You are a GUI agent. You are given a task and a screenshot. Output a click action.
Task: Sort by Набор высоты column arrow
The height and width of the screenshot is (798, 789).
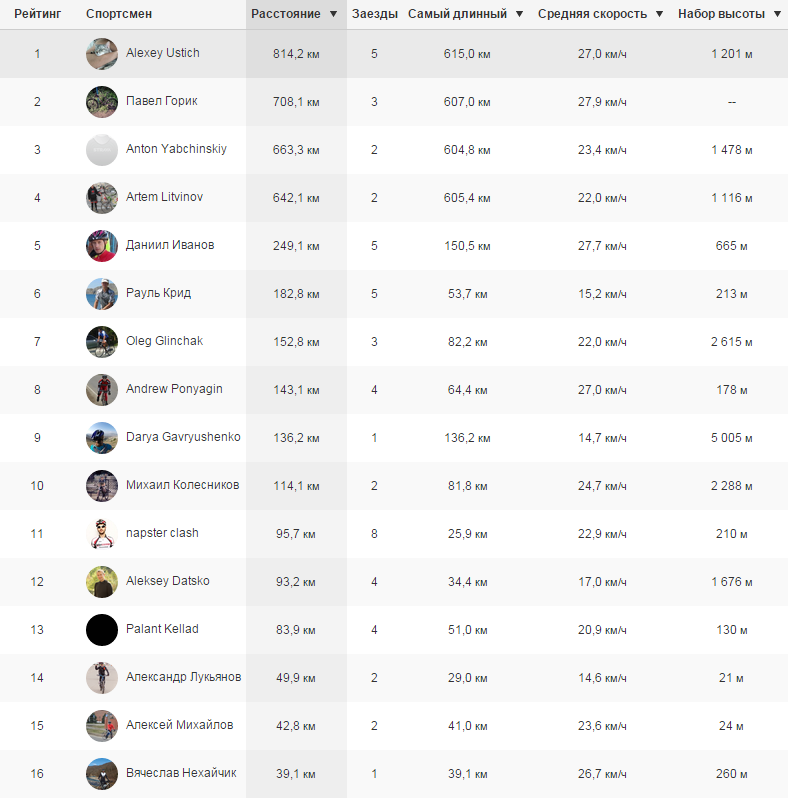point(777,15)
